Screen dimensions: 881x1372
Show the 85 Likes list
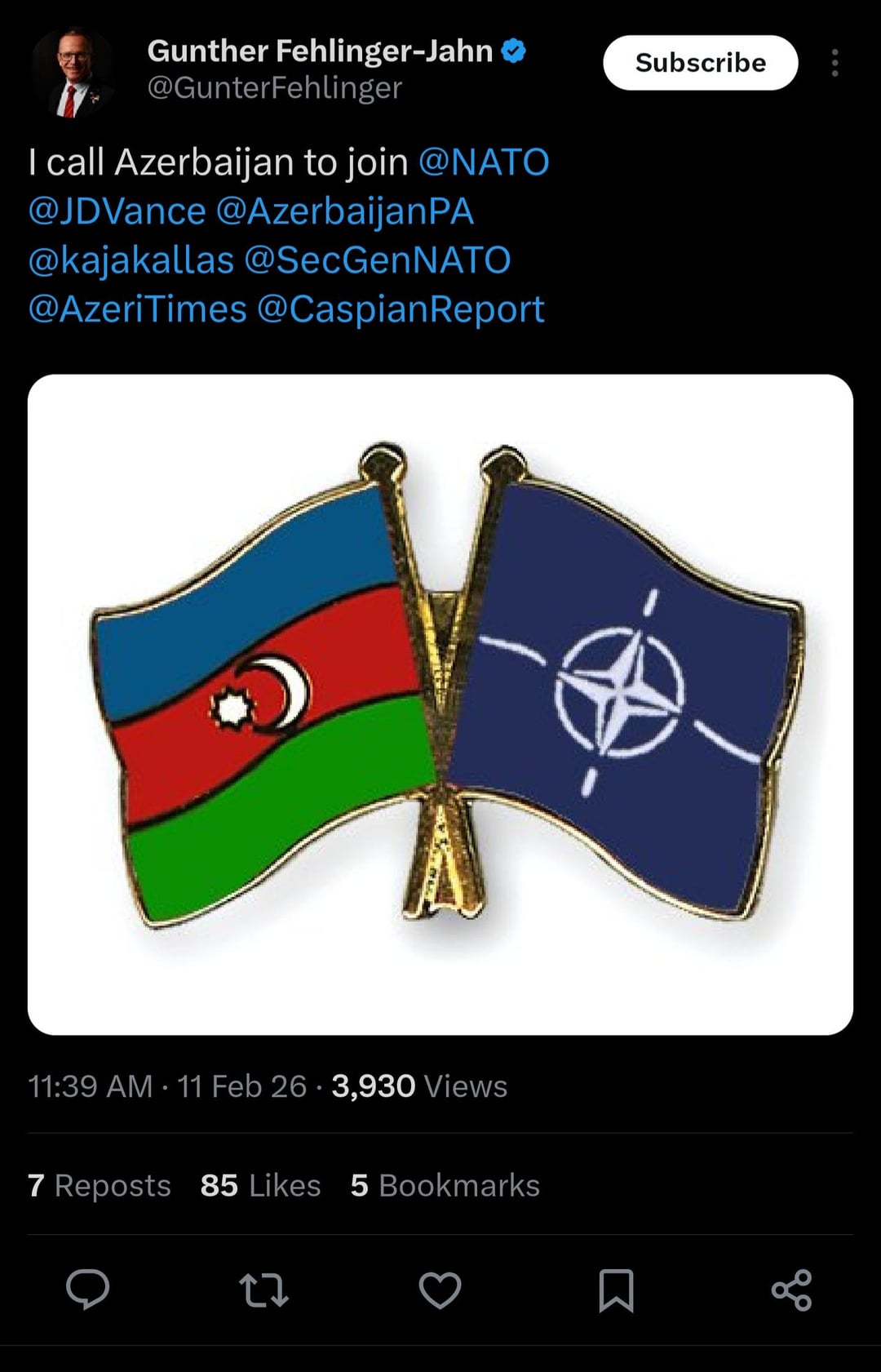[x=261, y=1185]
